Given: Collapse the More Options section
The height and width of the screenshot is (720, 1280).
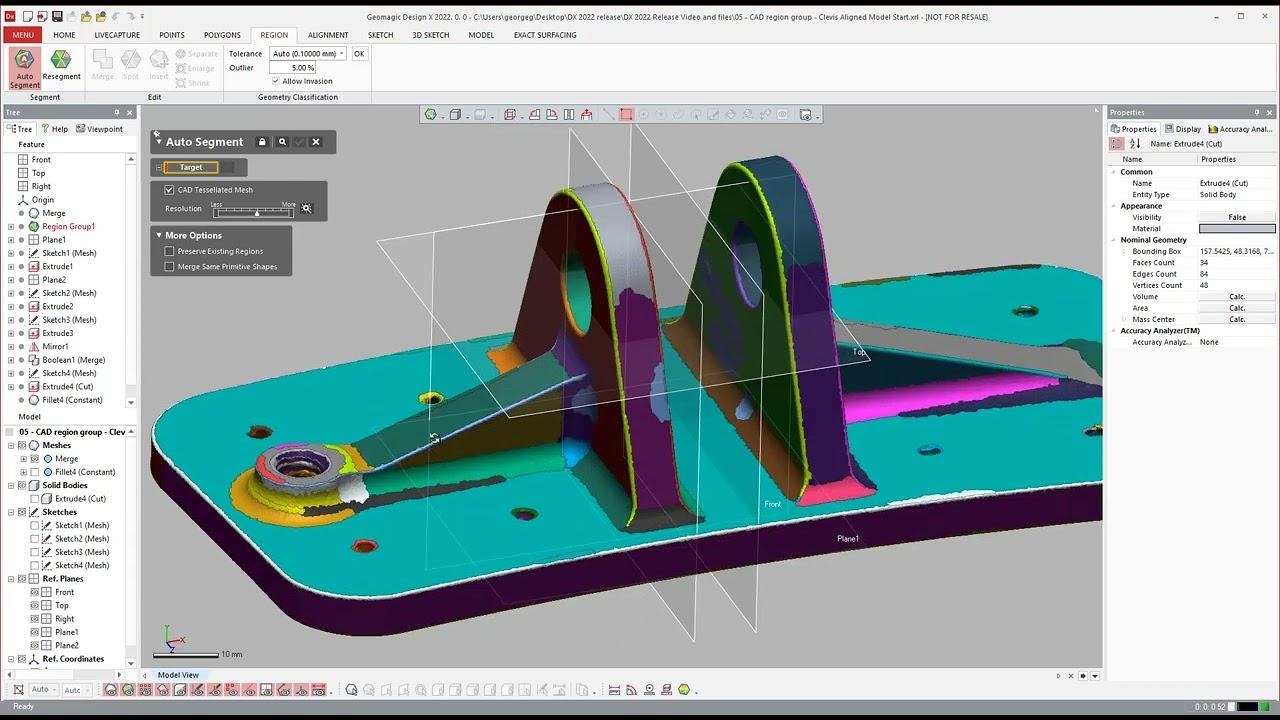Looking at the screenshot, I should click(x=158, y=236).
